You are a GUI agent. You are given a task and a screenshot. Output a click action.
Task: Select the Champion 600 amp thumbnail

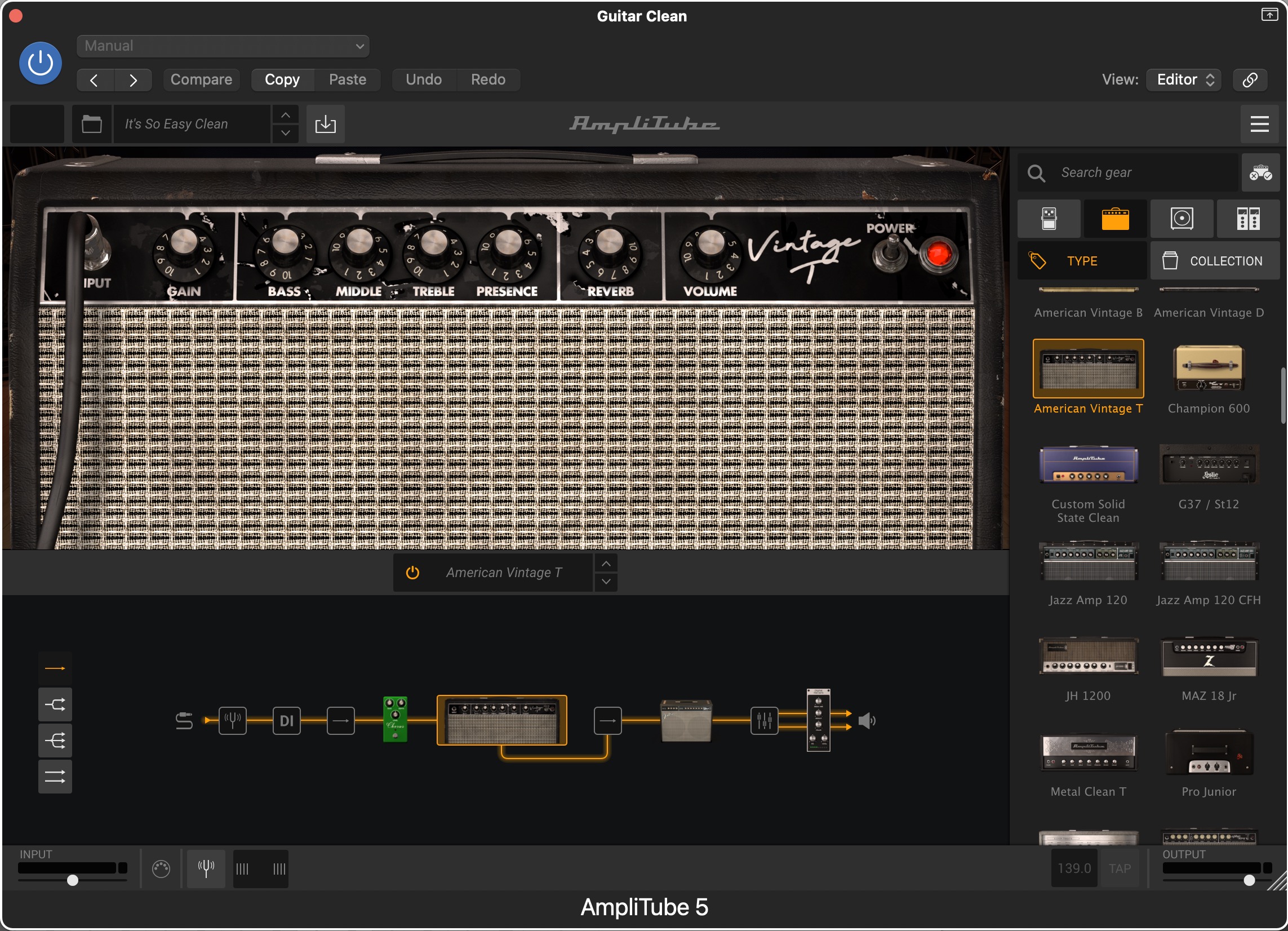pyautogui.click(x=1209, y=369)
